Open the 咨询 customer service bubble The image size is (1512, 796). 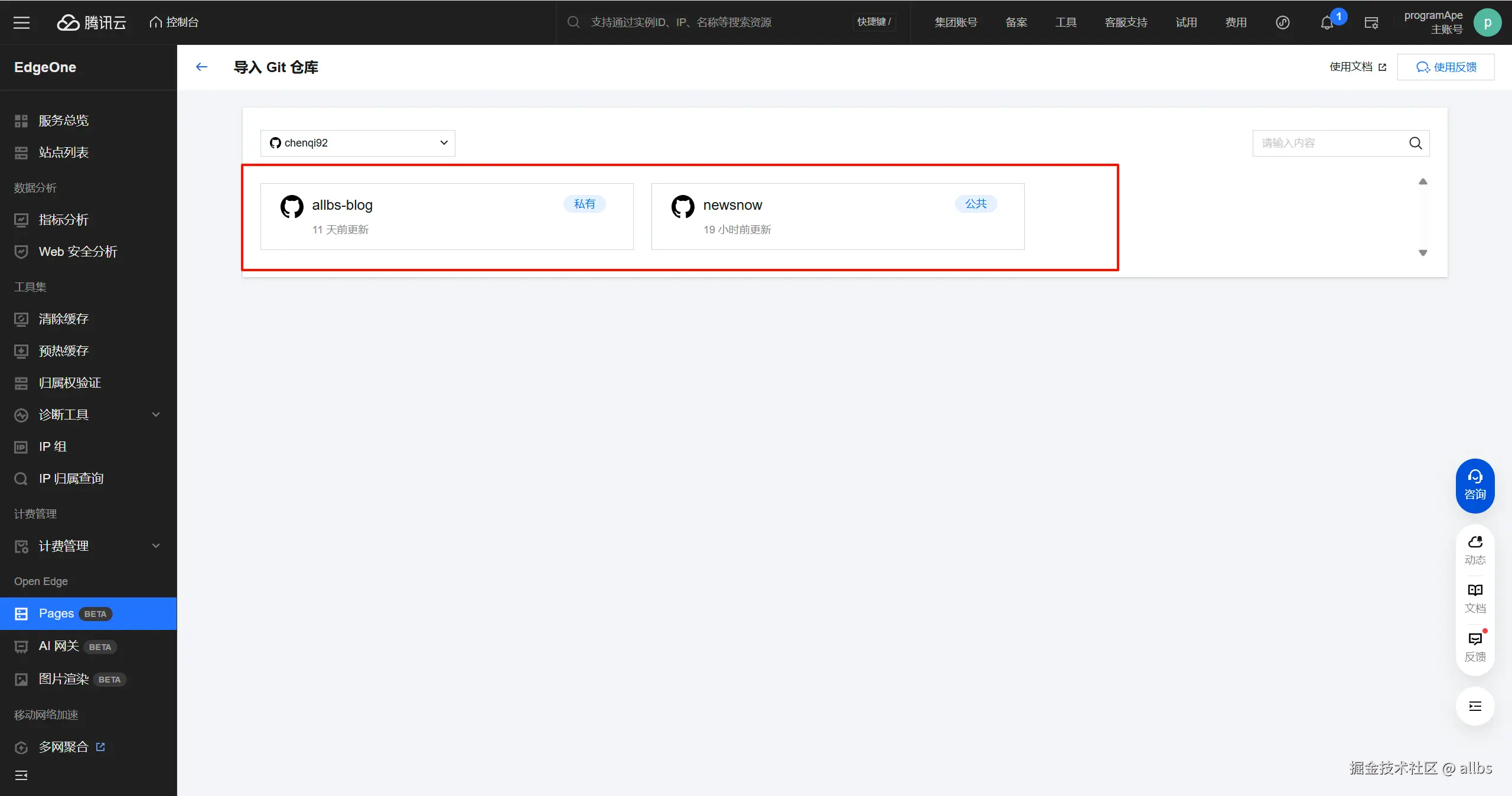click(x=1475, y=485)
